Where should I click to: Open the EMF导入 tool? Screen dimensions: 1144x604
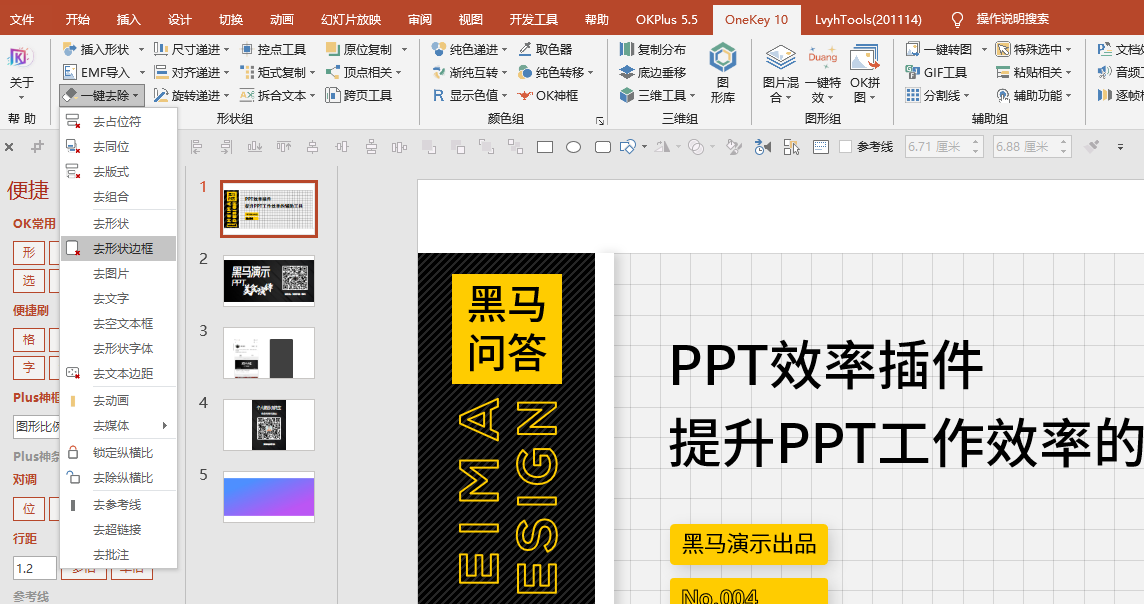point(97,72)
